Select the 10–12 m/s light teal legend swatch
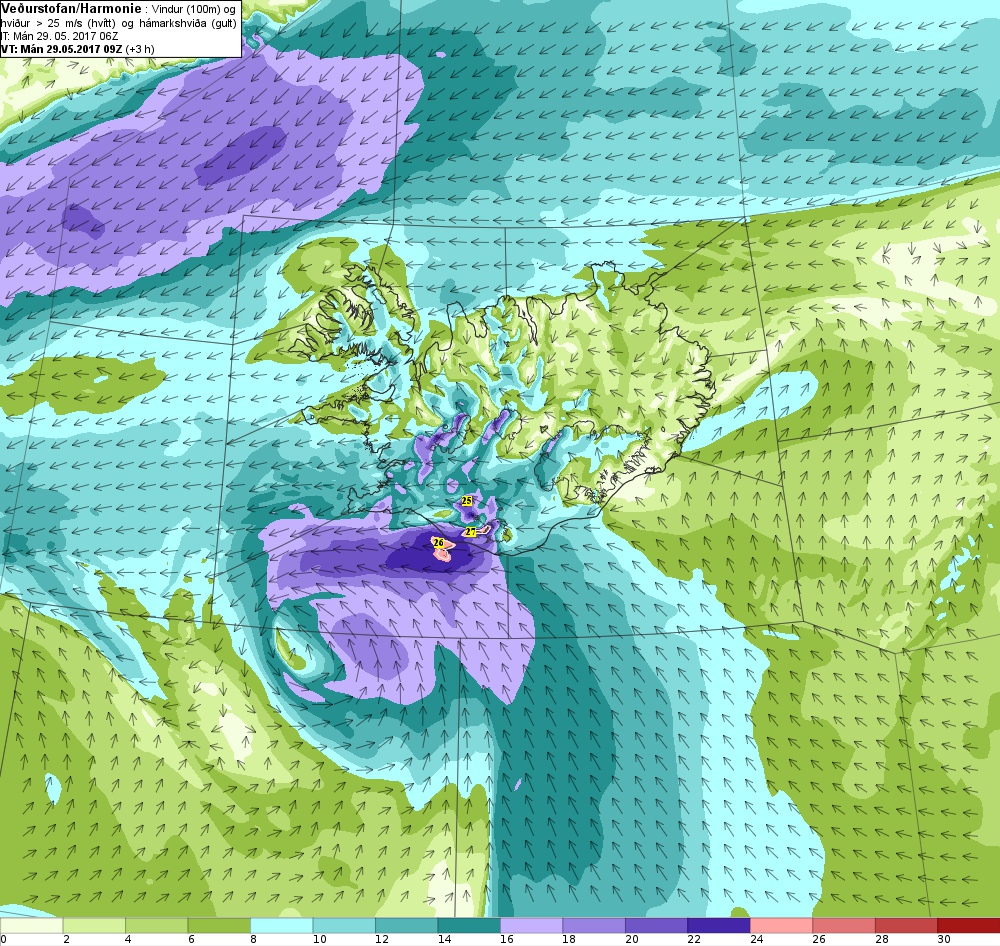This screenshot has height=946, width=1000. [x=344, y=925]
